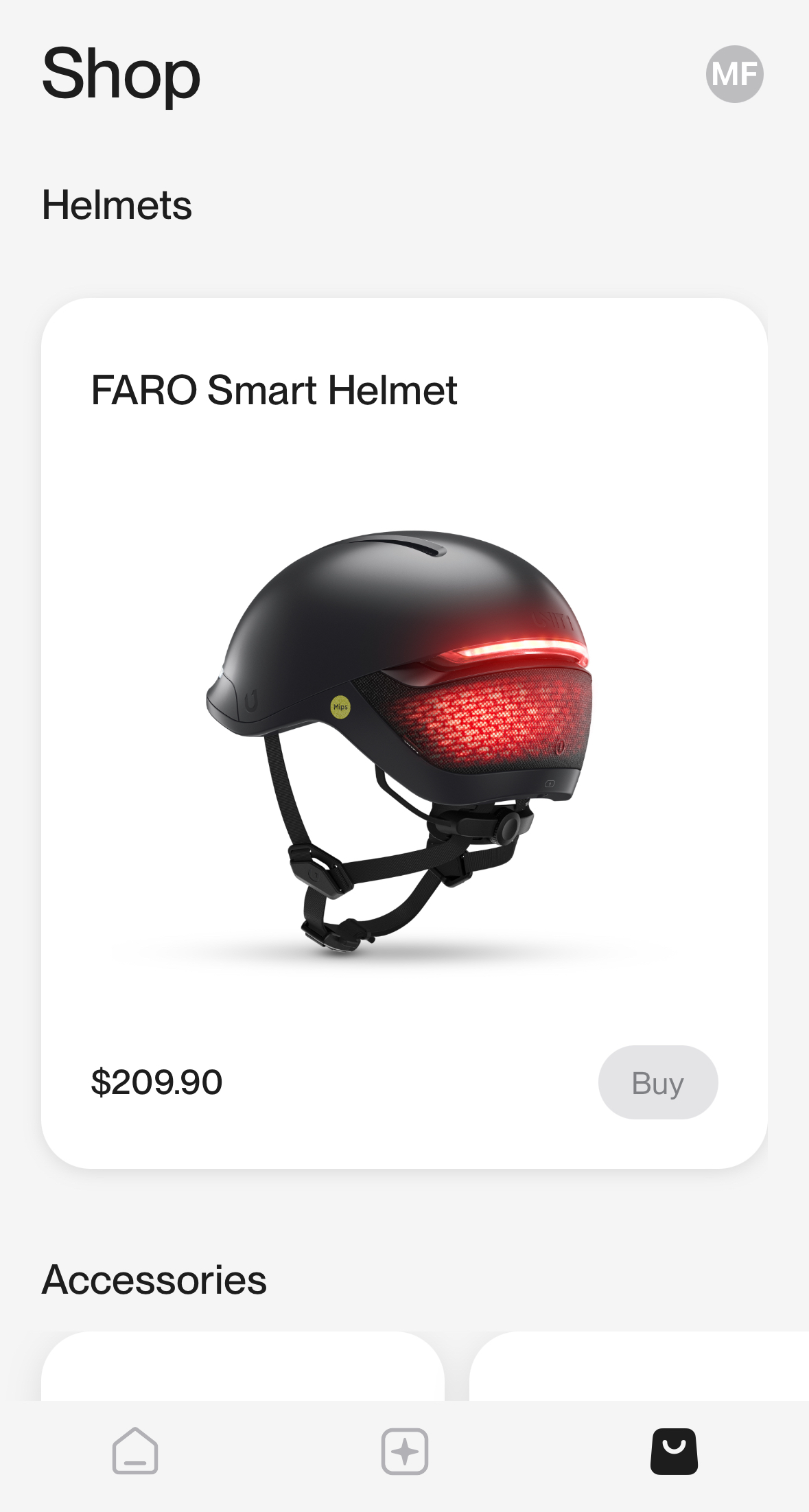Click the top vent of the helmet

coord(401,546)
